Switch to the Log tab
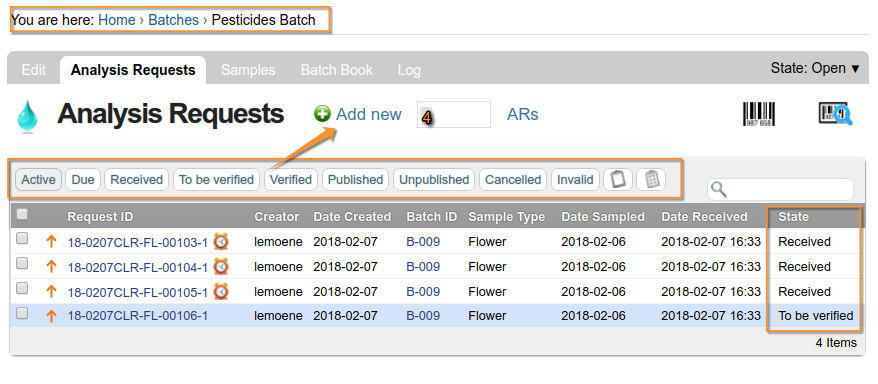This screenshot has width=878, height=384. [x=409, y=70]
